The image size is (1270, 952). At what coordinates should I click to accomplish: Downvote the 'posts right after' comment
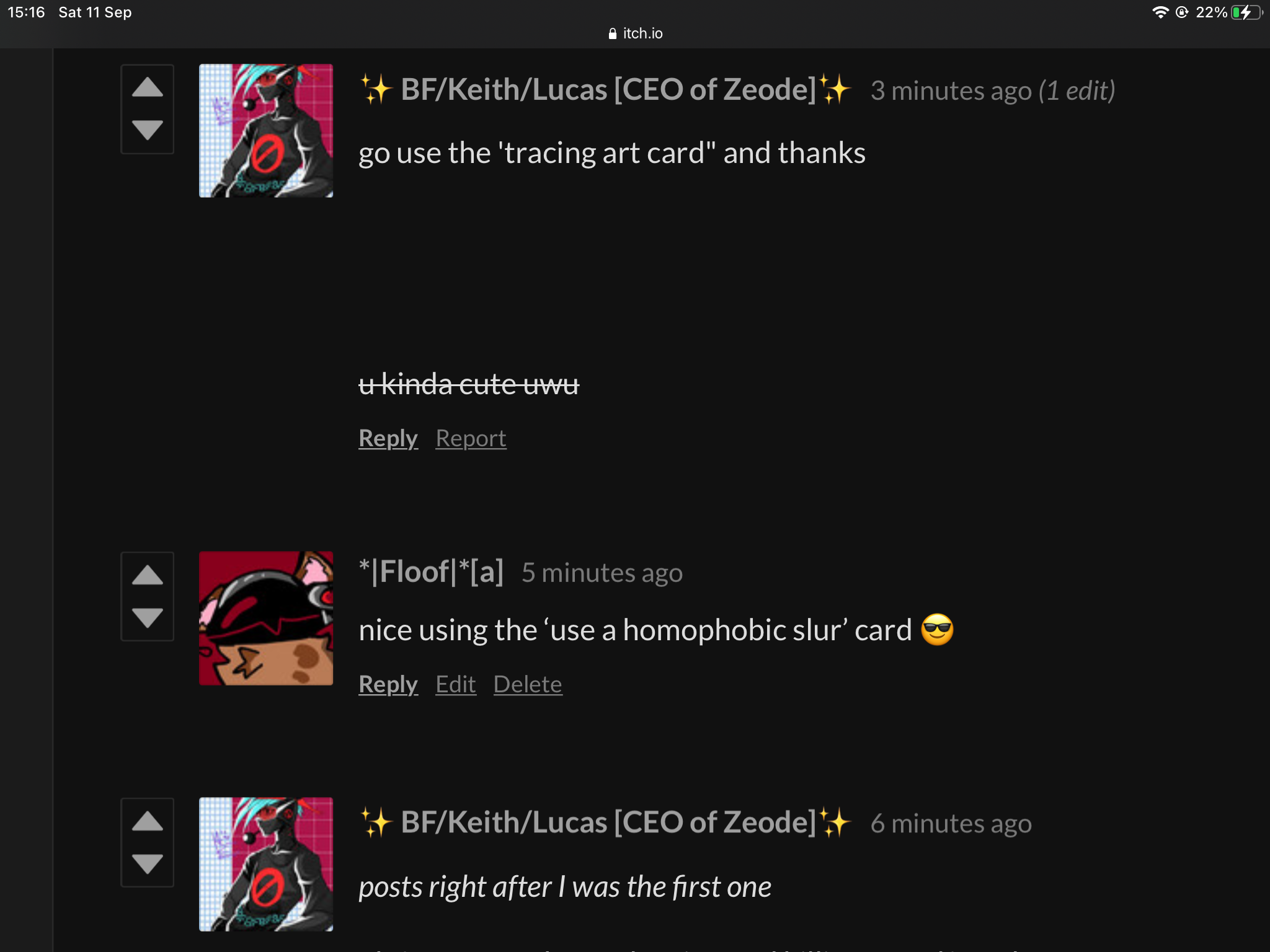point(147,863)
